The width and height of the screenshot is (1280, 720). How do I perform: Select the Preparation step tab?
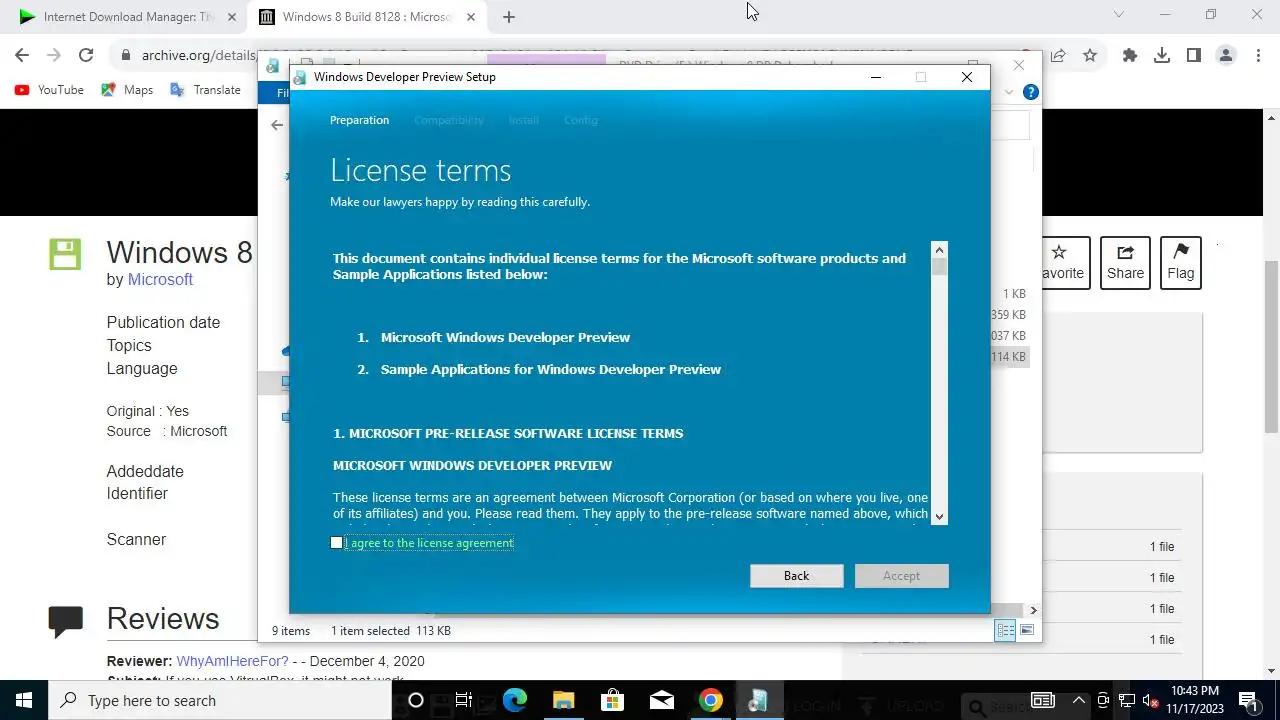click(359, 120)
